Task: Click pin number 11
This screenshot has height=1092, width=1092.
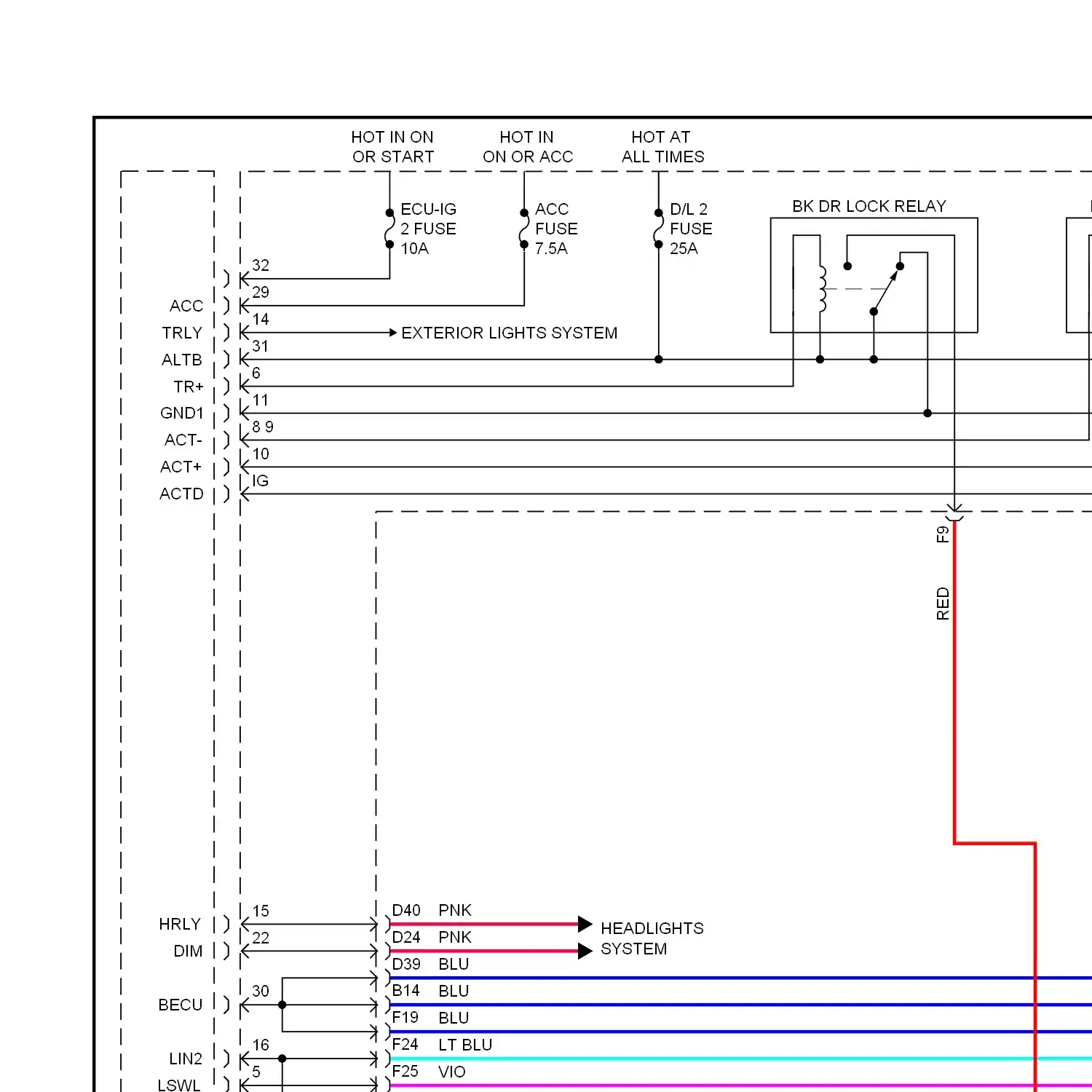Action: pyautogui.click(x=261, y=400)
